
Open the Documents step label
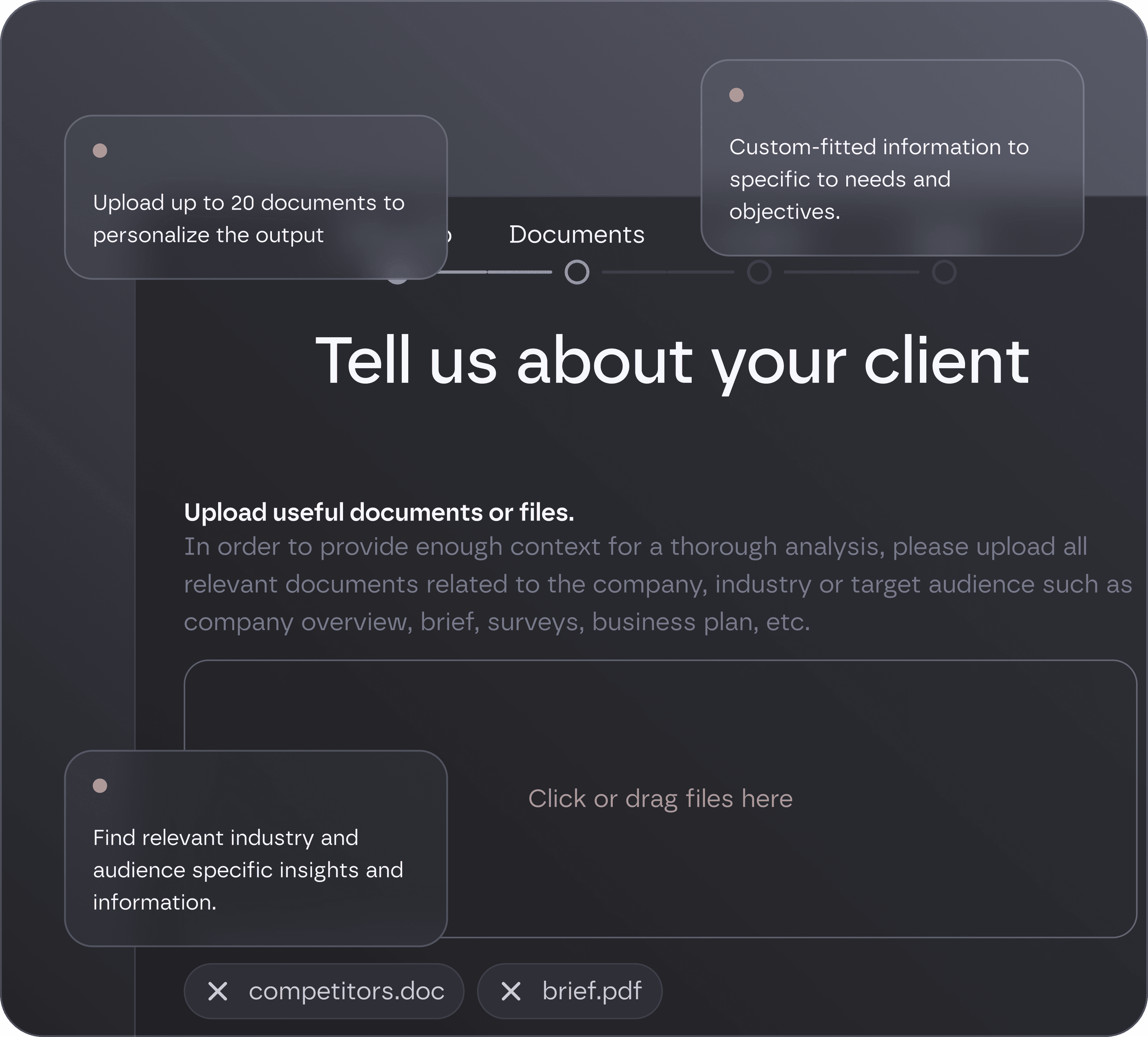pyautogui.click(x=576, y=235)
